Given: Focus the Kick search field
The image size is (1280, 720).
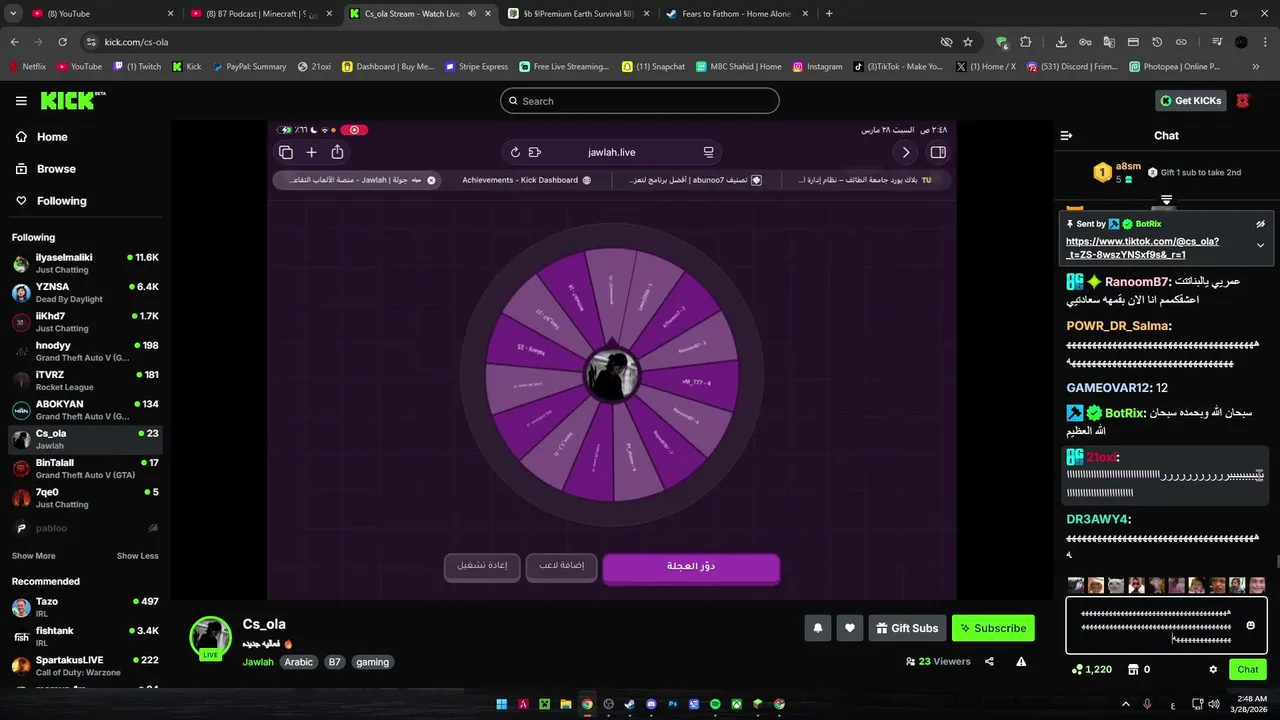Looking at the screenshot, I should [x=640, y=101].
